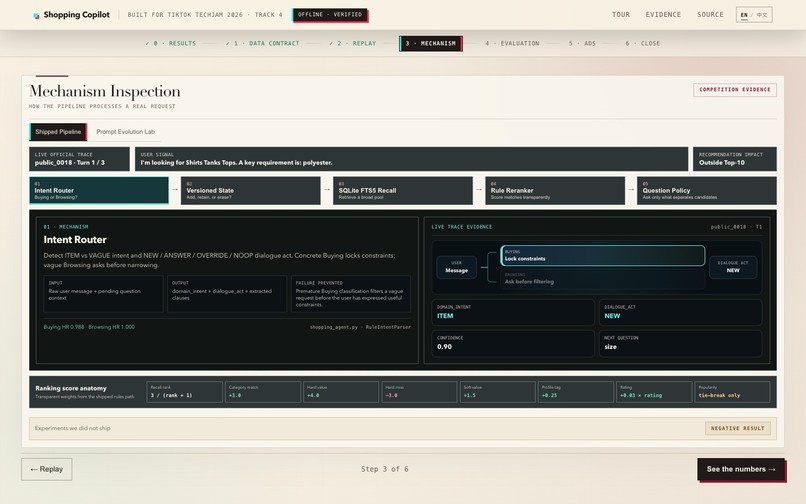Image resolution: width=806 pixels, height=504 pixels.
Task: Go to step 2 Replay
Action: coord(353,43)
